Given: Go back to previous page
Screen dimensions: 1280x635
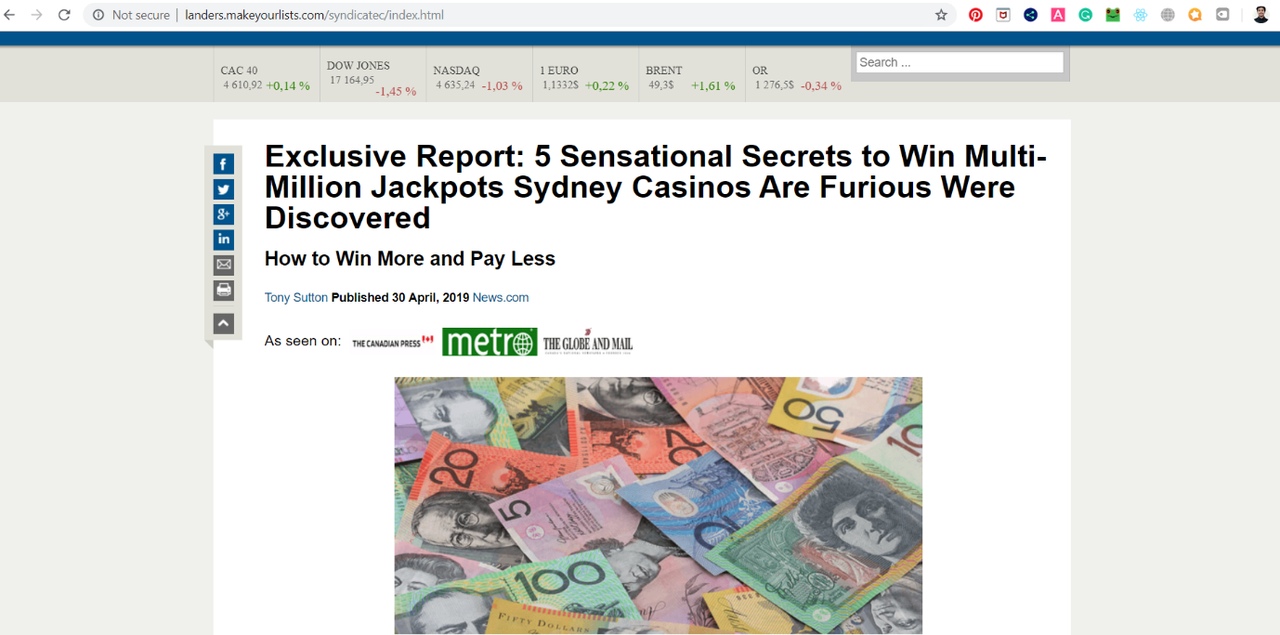Looking at the screenshot, I should click(x=10, y=15).
